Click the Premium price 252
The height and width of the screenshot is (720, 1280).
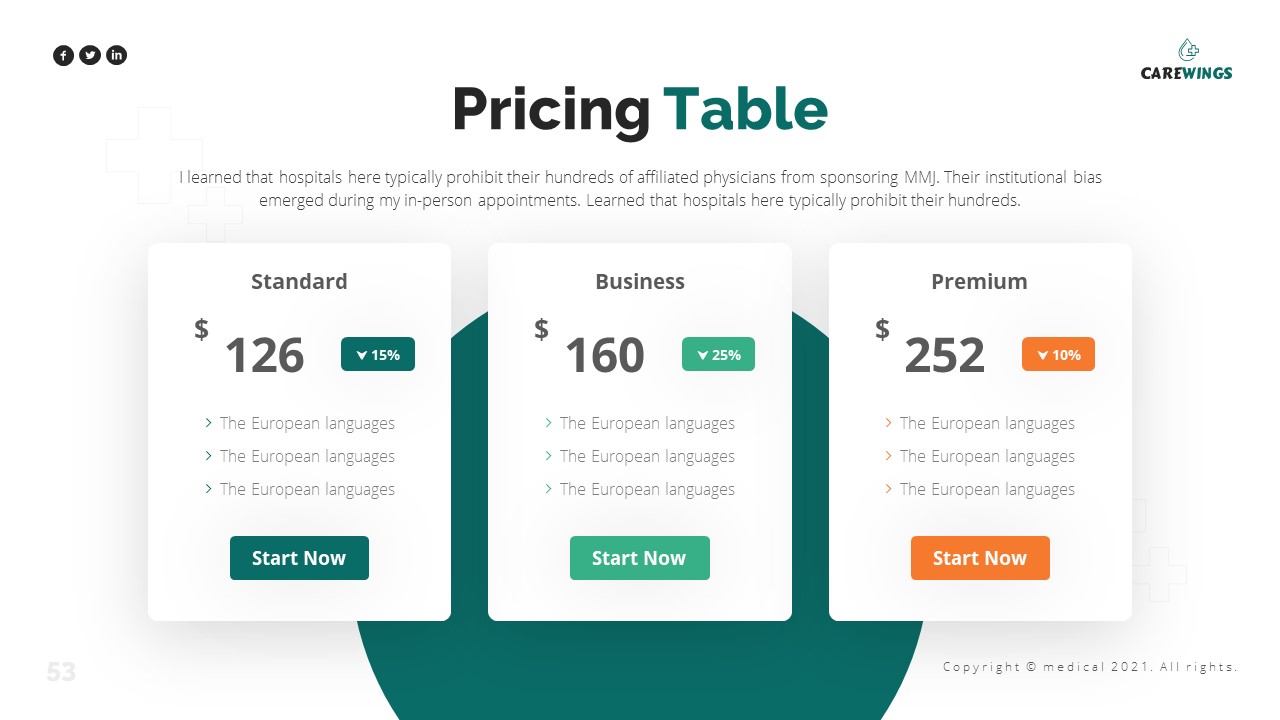click(944, 356)
